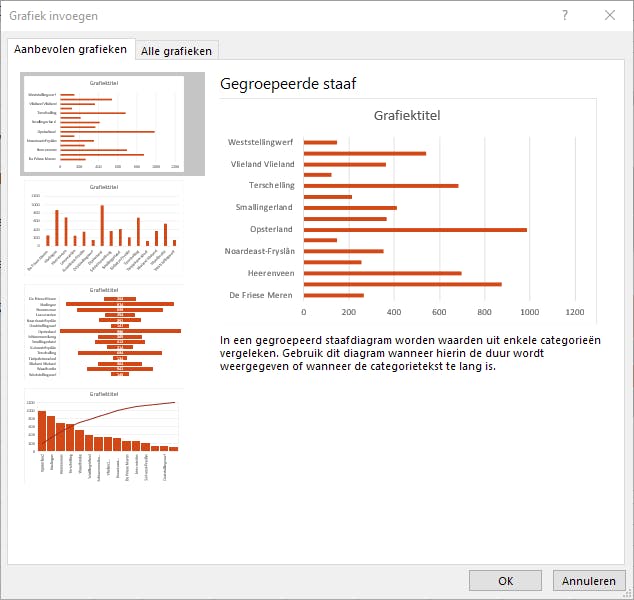Click the Opsterland axis label

[271, 229]
